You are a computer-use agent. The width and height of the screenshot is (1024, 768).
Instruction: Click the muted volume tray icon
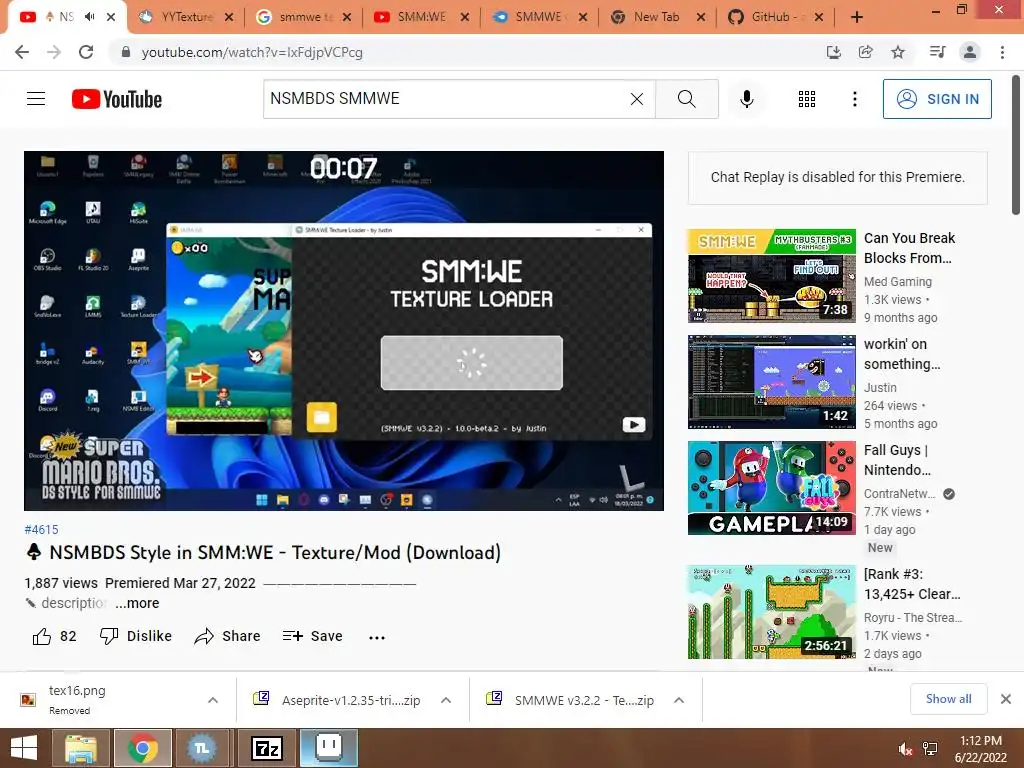point(905,750)
